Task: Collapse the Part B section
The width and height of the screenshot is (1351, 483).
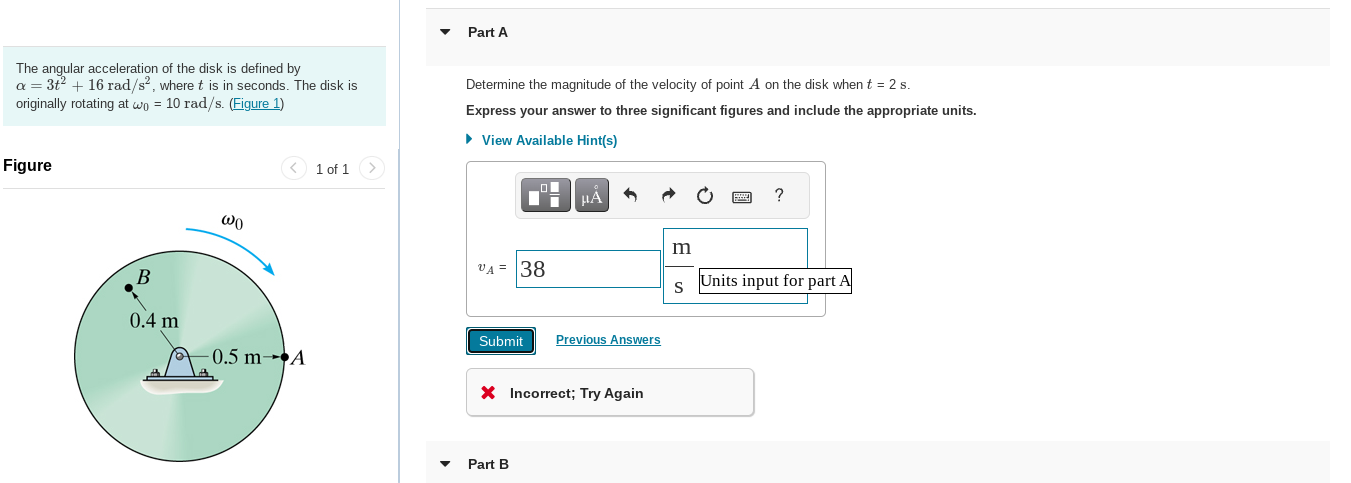Action: coord(445,464)
